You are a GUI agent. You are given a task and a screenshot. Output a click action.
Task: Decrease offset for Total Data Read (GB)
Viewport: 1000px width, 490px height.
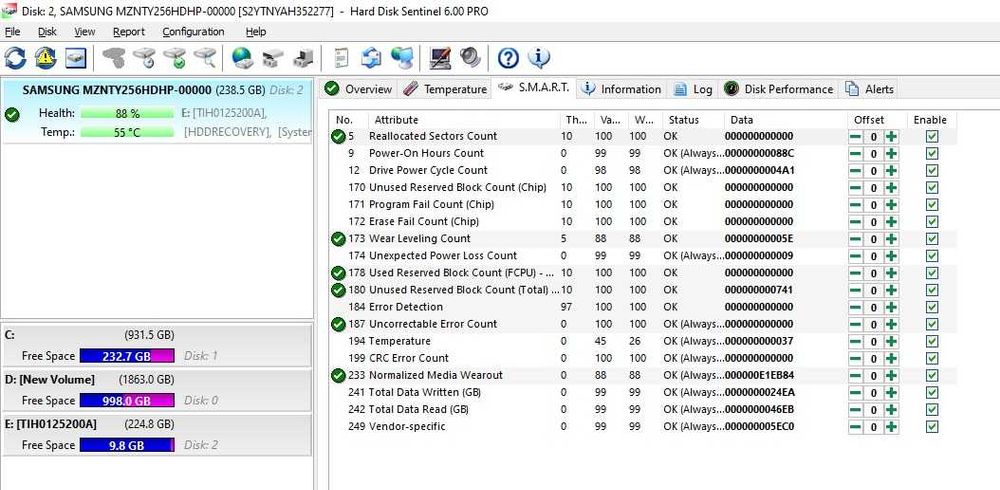tap(855, 410)
